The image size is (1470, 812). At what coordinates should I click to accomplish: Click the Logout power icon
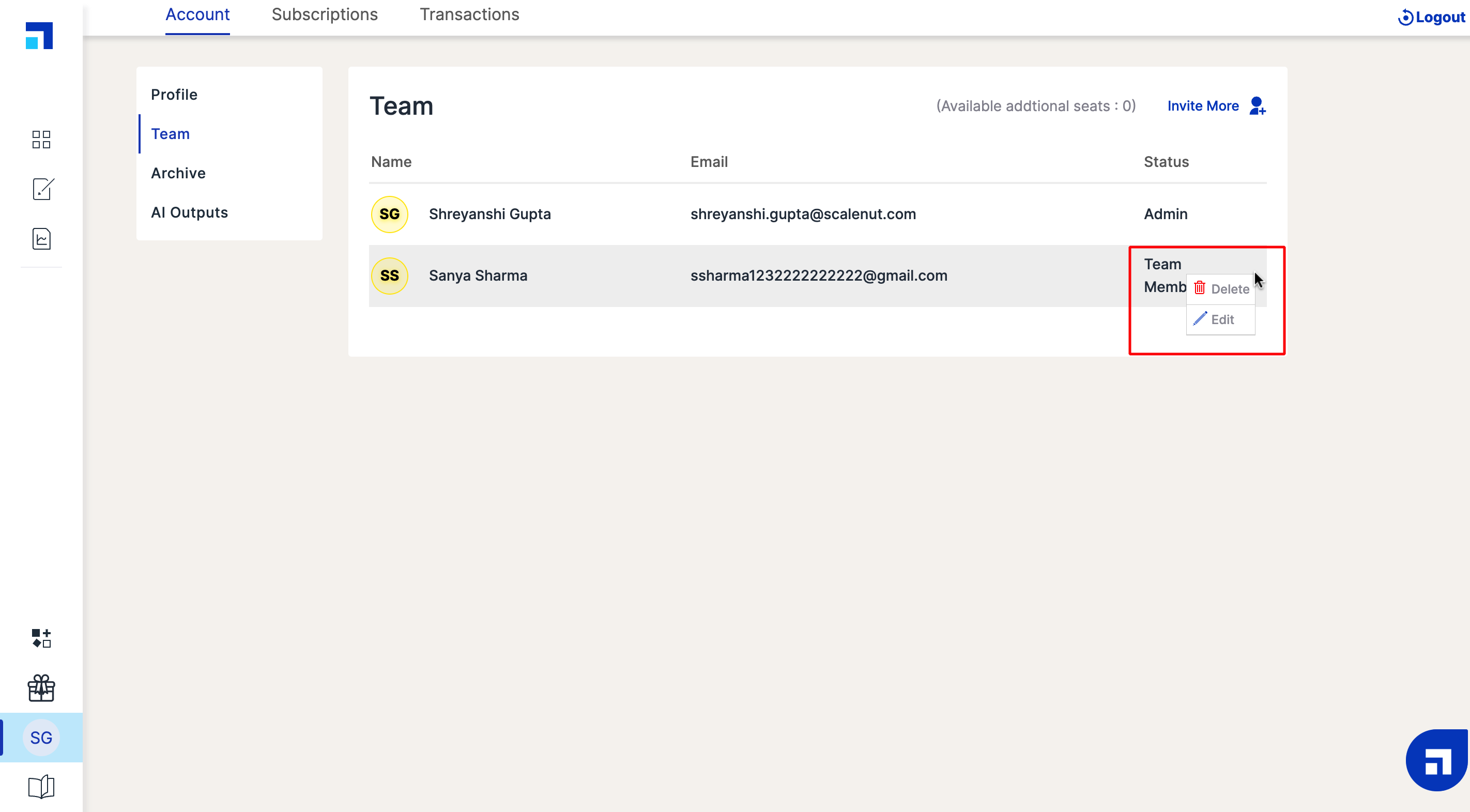tap(1405, 18)
